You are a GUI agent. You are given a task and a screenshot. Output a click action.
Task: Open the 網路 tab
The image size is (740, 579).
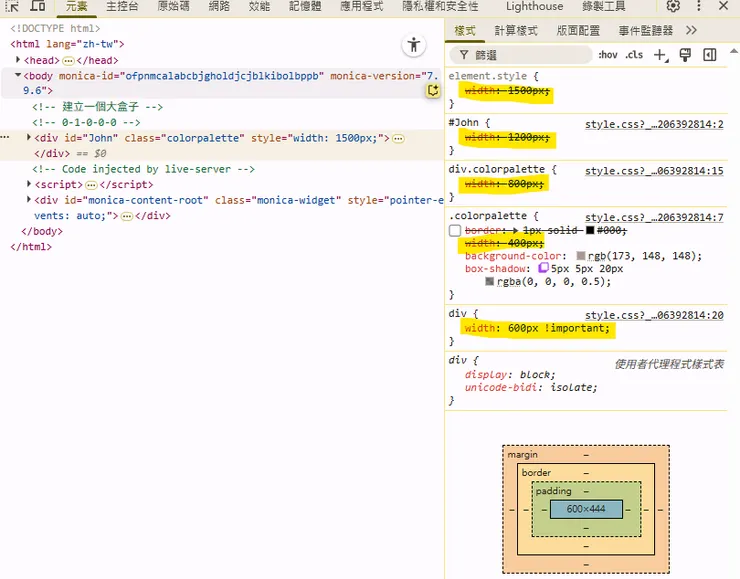coord(219,6)
